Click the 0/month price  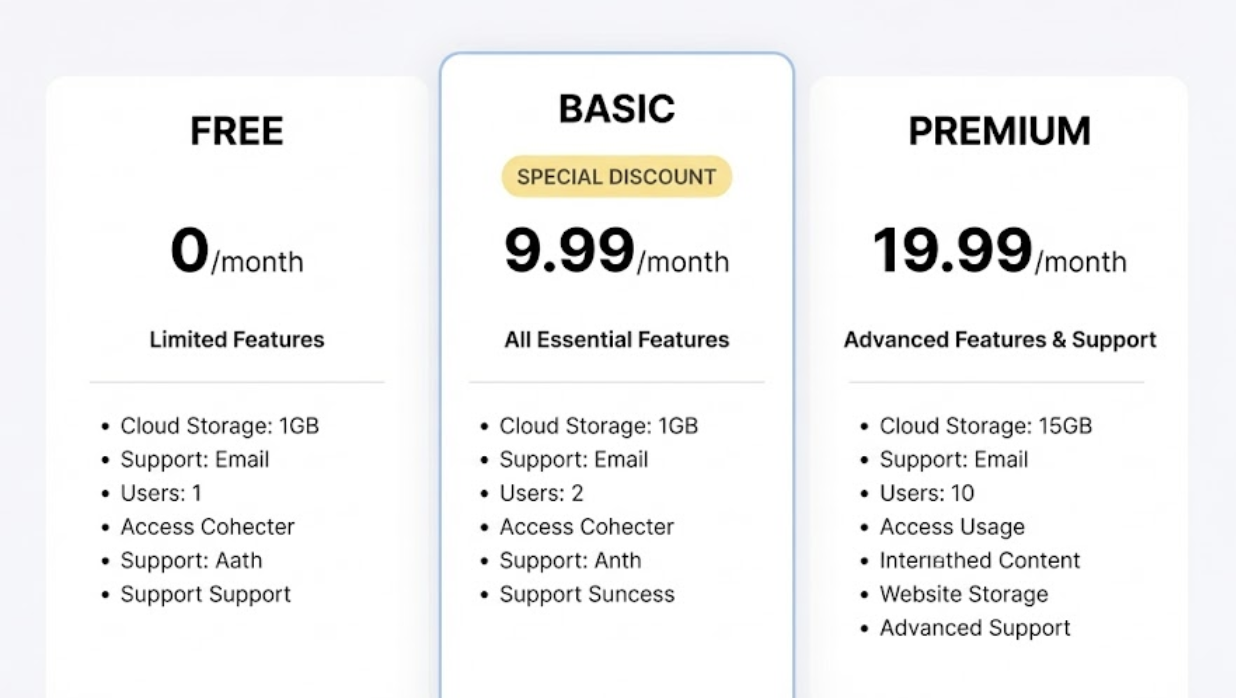click(237, 253)
